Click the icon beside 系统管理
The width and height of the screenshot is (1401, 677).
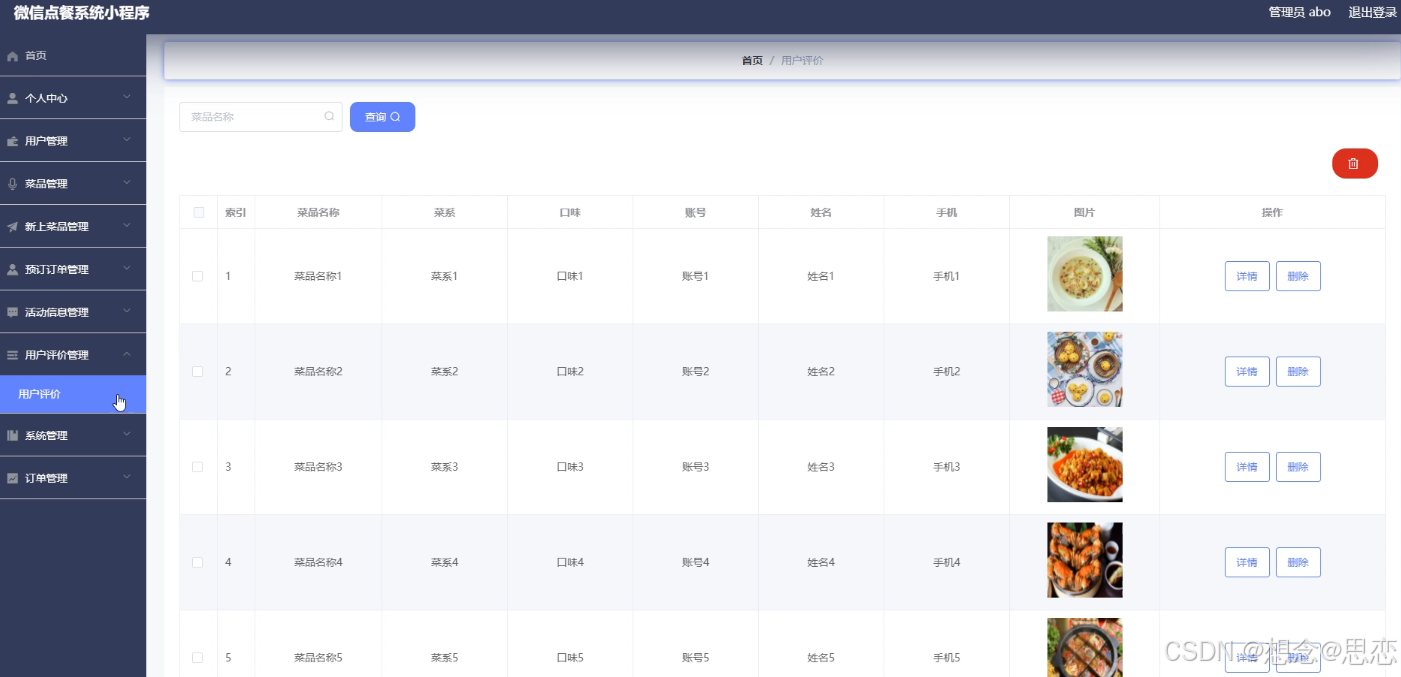coord(13,436)
